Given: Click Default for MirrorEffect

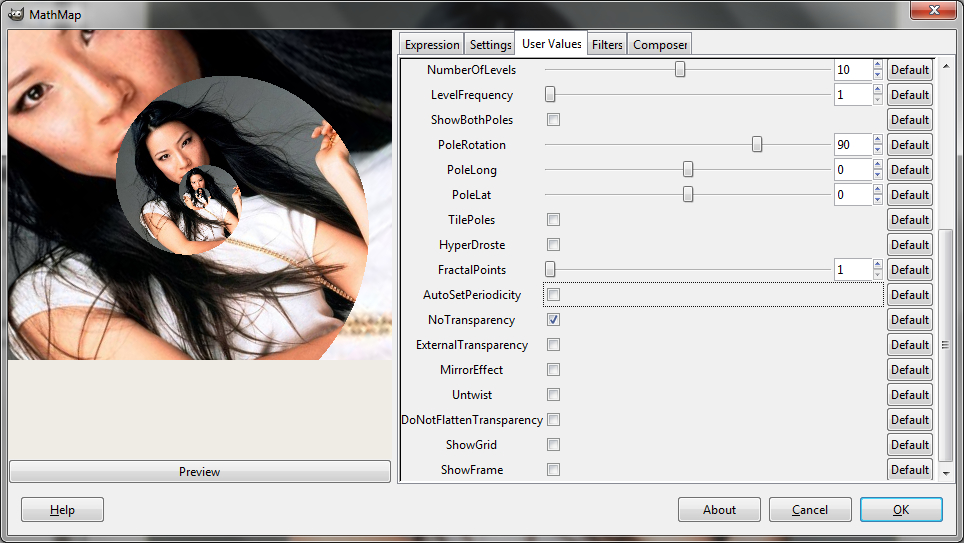Looking at the screenshot, I should click(x=909, y=370).
